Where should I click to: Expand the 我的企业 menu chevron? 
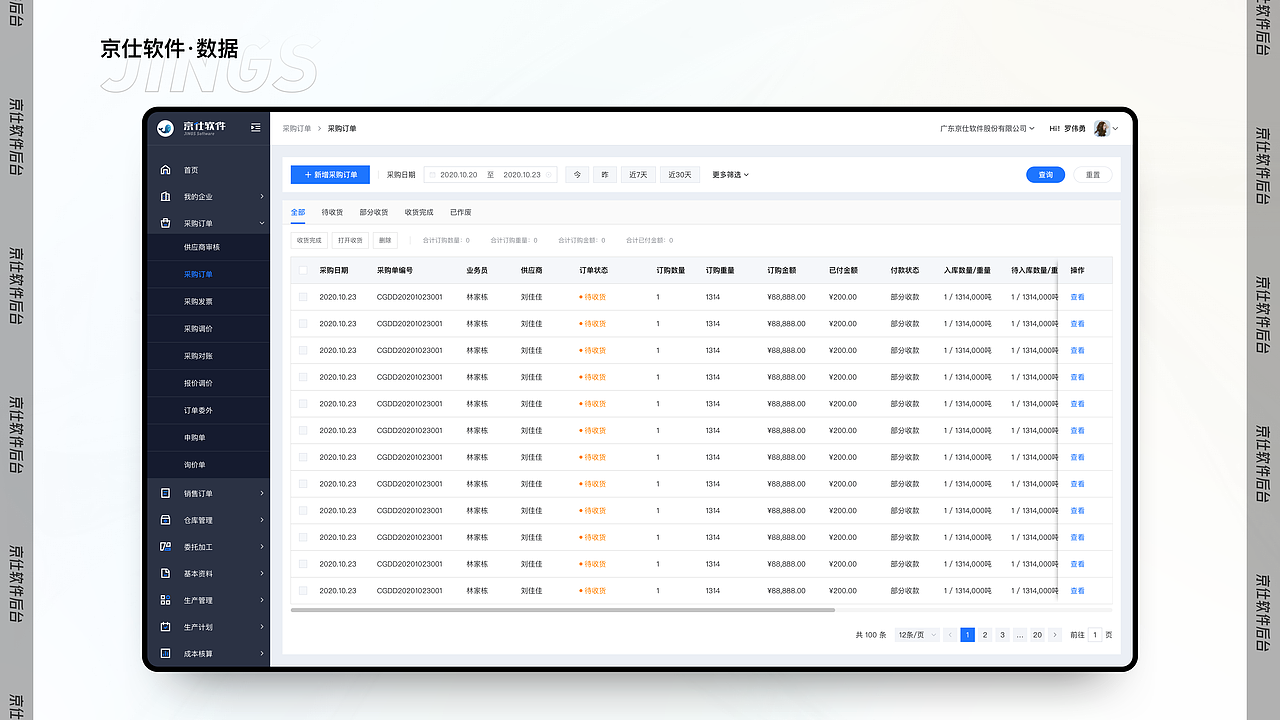pyautogui.click(x=262, y=197)
